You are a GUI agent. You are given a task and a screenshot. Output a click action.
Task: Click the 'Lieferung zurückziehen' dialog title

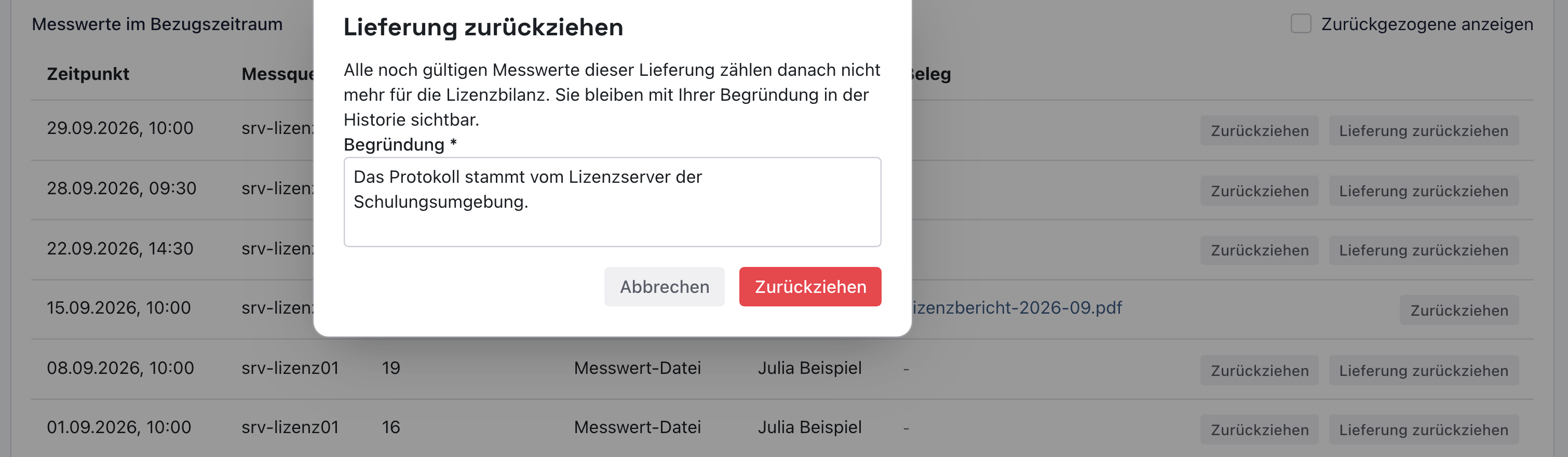[483, 28]
